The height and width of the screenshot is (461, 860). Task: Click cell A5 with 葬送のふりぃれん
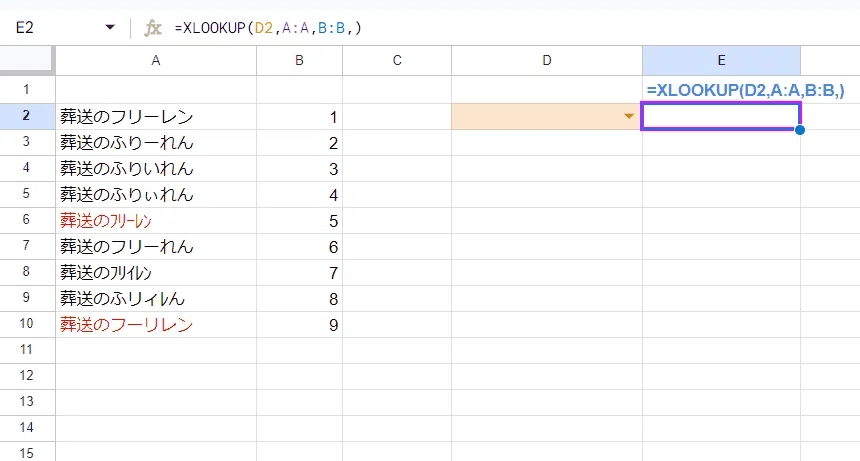click(x=156, y=195)
